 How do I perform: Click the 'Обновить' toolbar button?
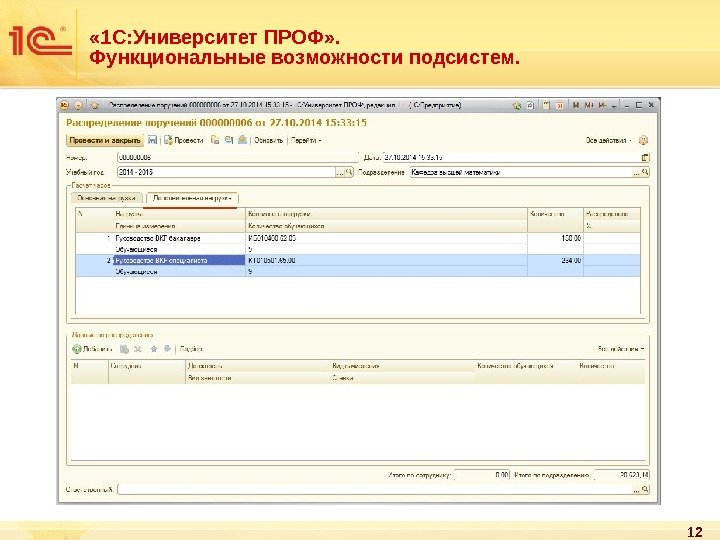(269, 140)
